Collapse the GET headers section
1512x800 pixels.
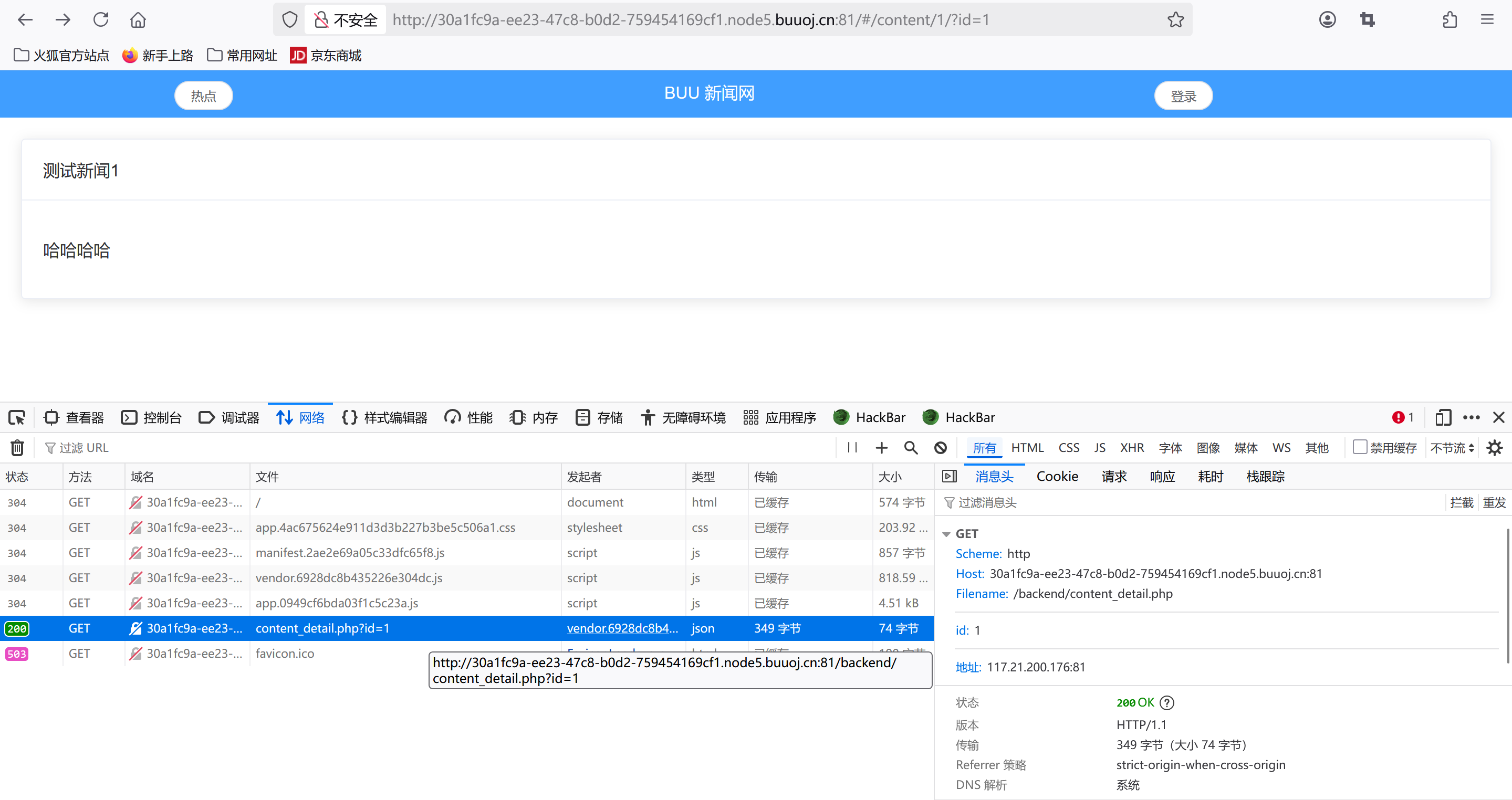tap(946, 534)
